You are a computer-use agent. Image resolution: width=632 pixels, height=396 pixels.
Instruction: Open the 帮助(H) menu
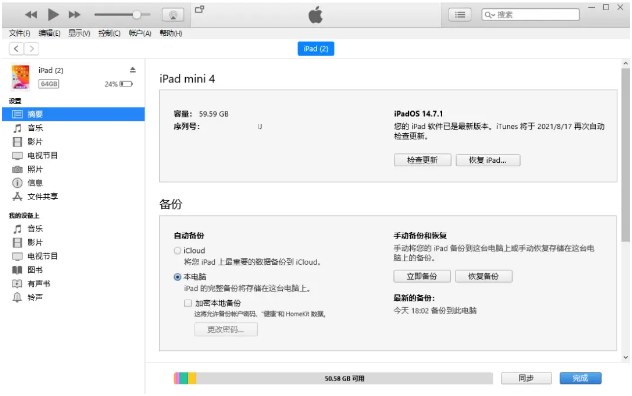(171, 33)
